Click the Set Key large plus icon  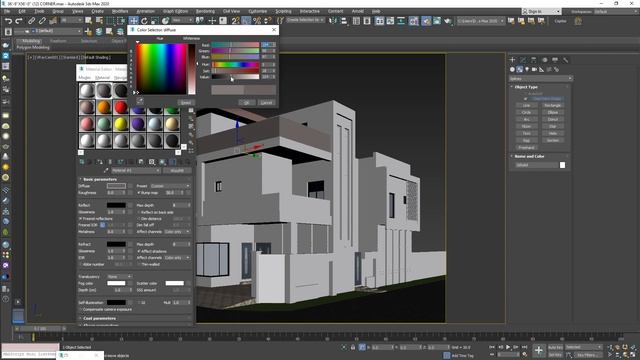click(x=539, y=350)
